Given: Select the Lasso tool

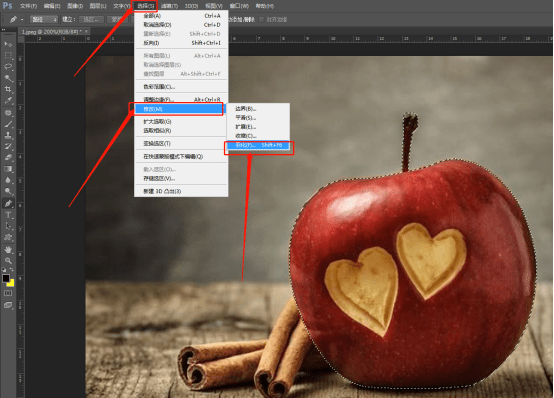Looking at the screenshot, I should [8, 66].
